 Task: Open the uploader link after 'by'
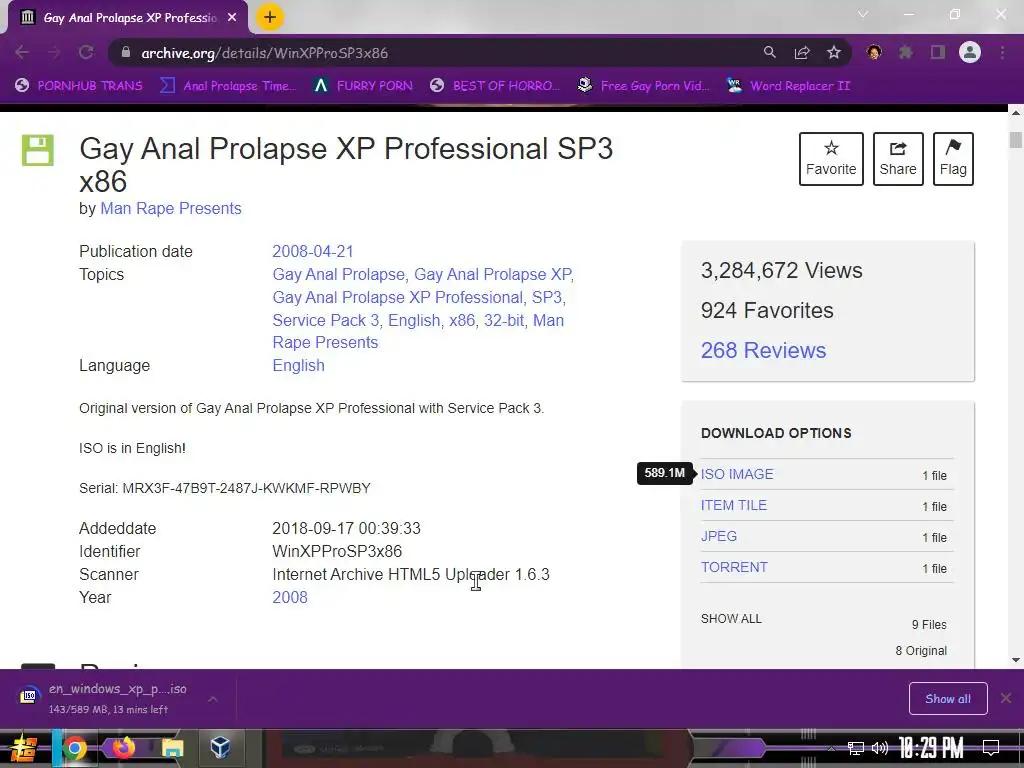(x=170, y=208)
